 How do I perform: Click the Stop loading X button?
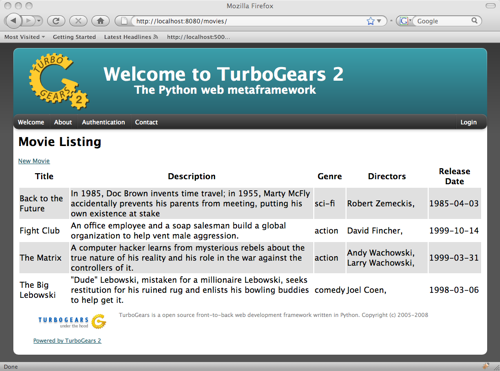pos(78,21)
